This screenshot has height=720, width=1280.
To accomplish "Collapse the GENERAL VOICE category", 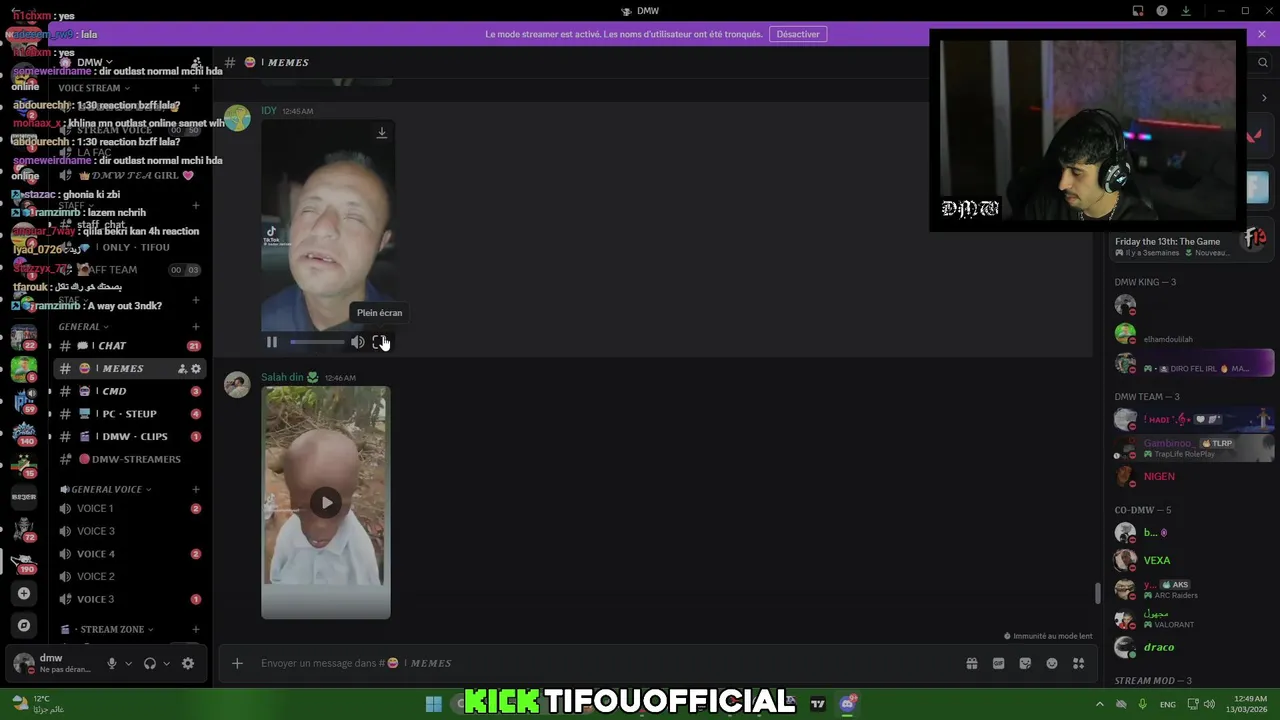I will coord(106,490).
